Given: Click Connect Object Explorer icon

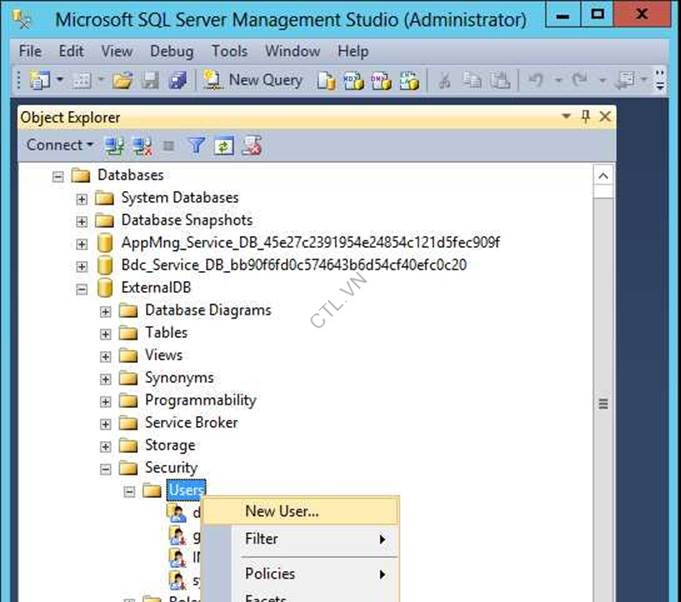Looking at the screenshot, I should coord(114,146).
